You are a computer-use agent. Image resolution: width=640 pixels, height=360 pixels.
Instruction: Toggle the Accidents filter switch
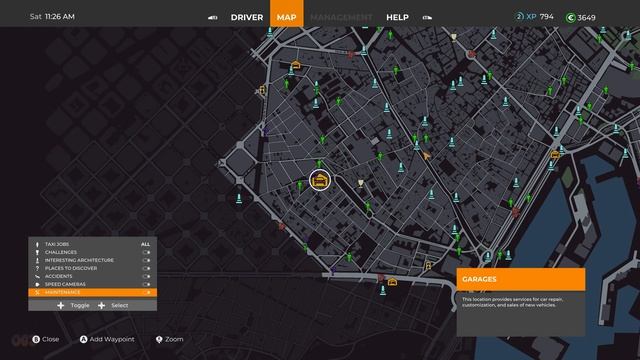(146, 276)
